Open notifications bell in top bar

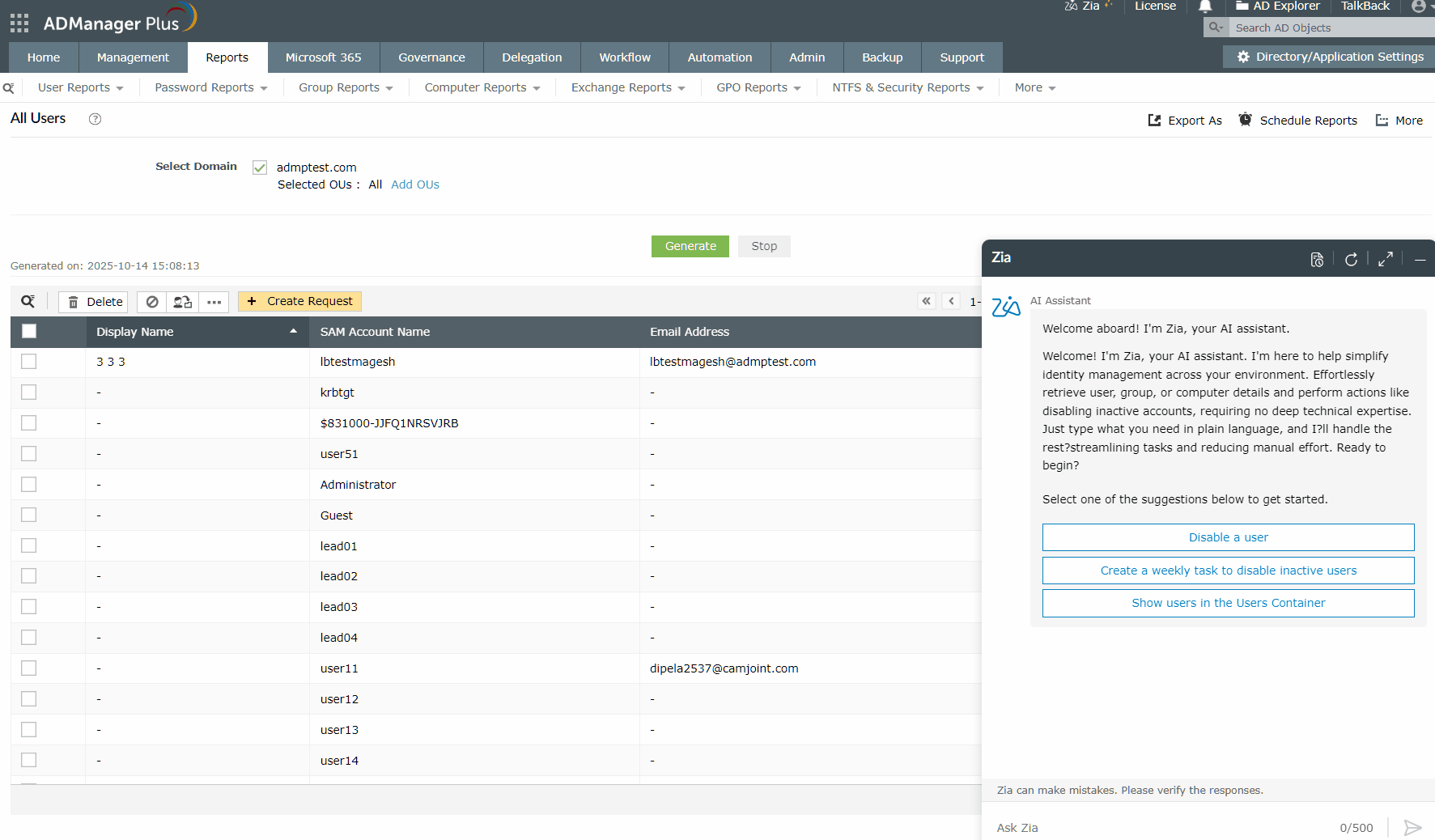(x=1205, y=6)
